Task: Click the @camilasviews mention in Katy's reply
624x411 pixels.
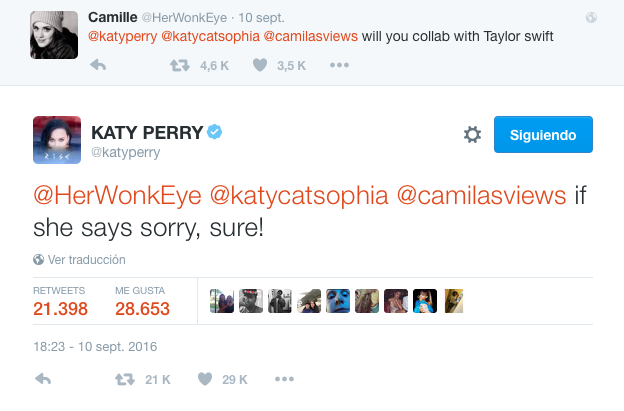Action: coord(484,193)
